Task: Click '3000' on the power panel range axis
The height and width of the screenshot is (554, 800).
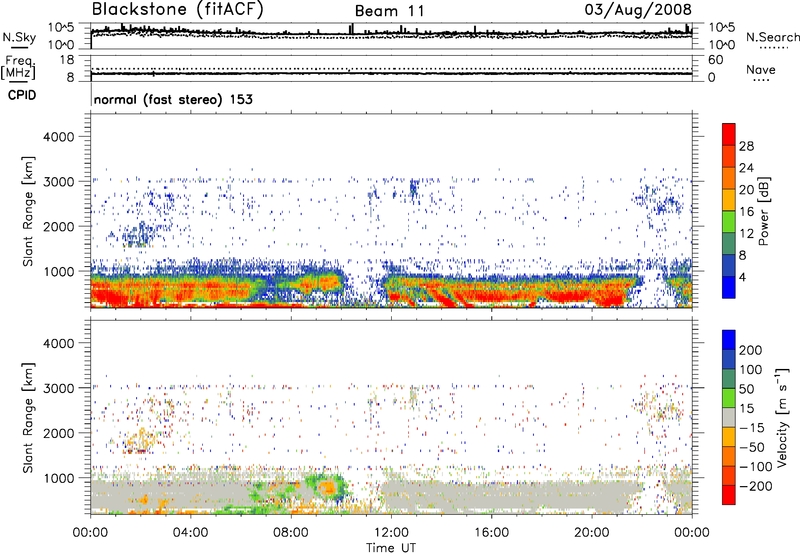Action: pyautogui.click(x=58, y=182)
